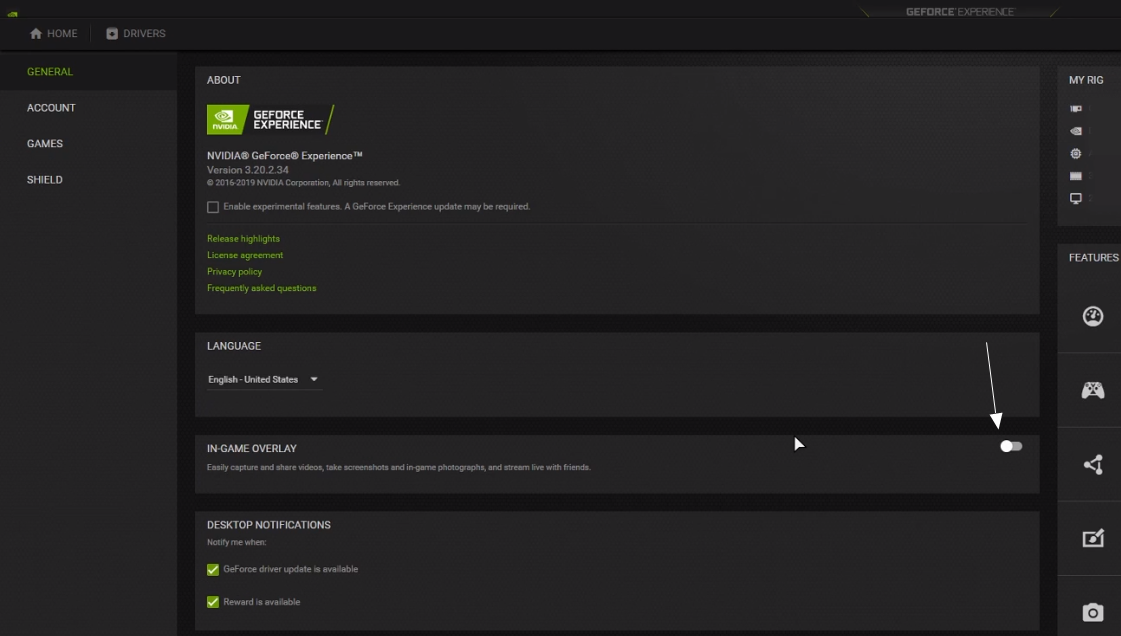
Task: Click the NVIDIA driver icon in My Rig
Action: (1076, 131)
